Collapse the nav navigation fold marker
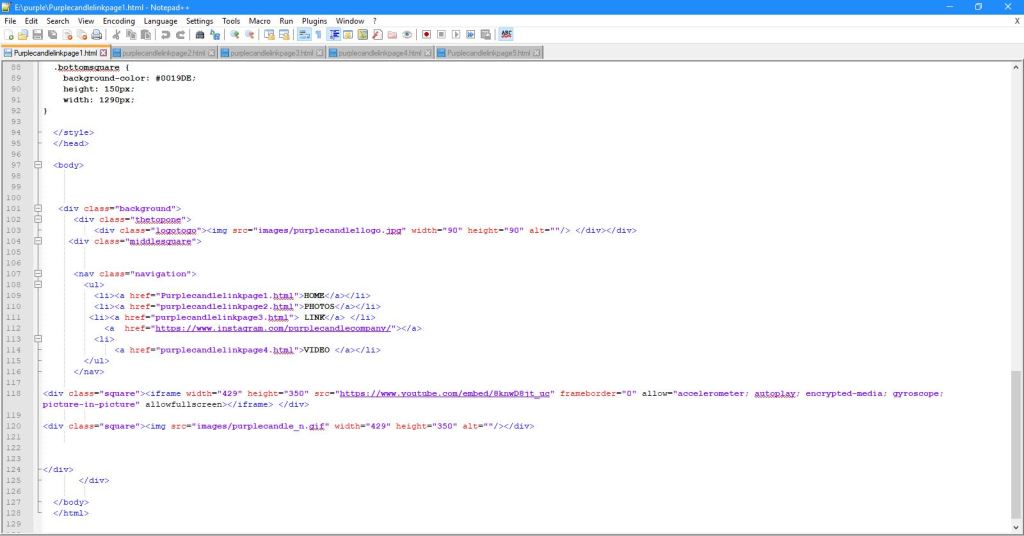This screenshot has height=536, width=1024. [x=38, y=273]
